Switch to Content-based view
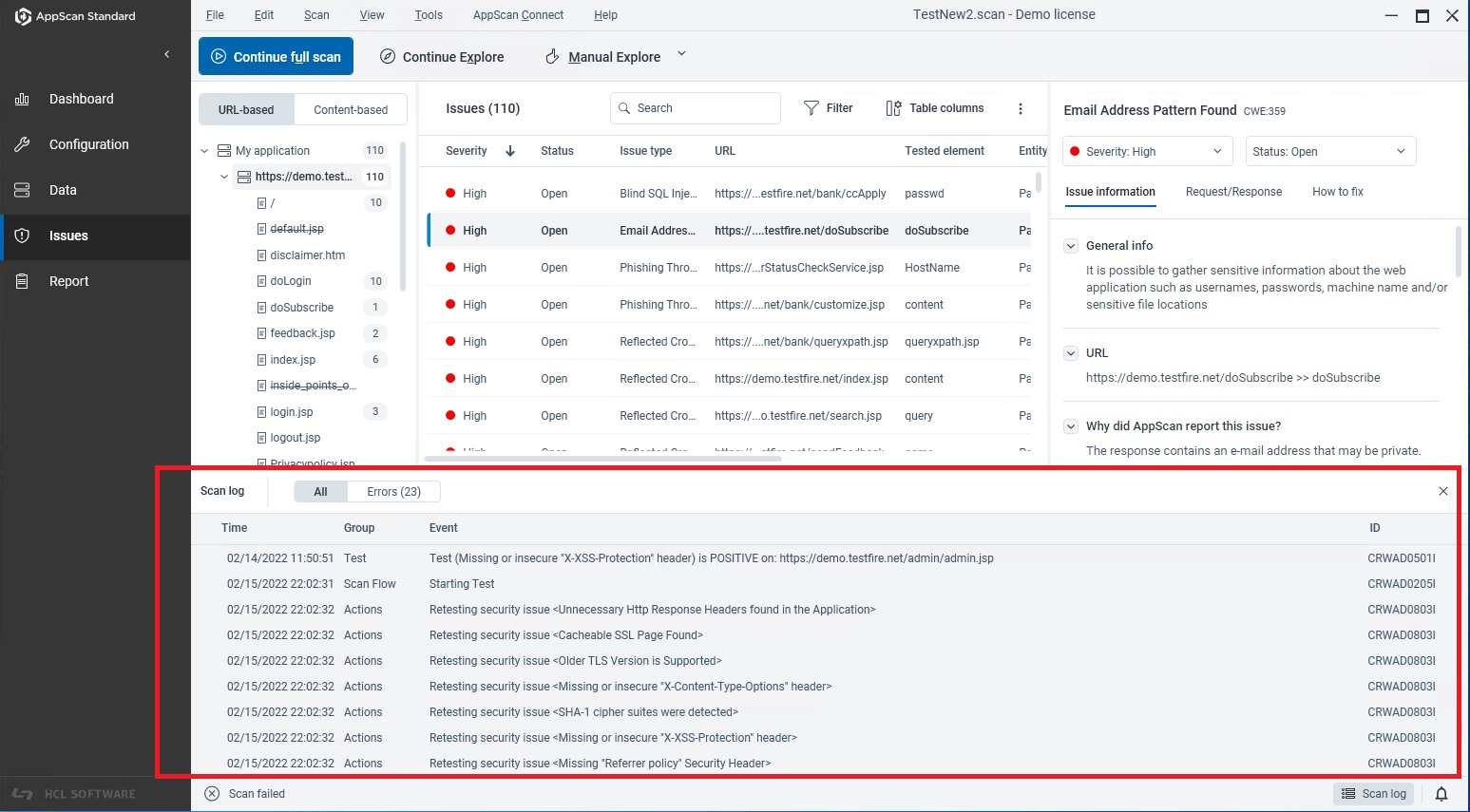 pos(351,110)
